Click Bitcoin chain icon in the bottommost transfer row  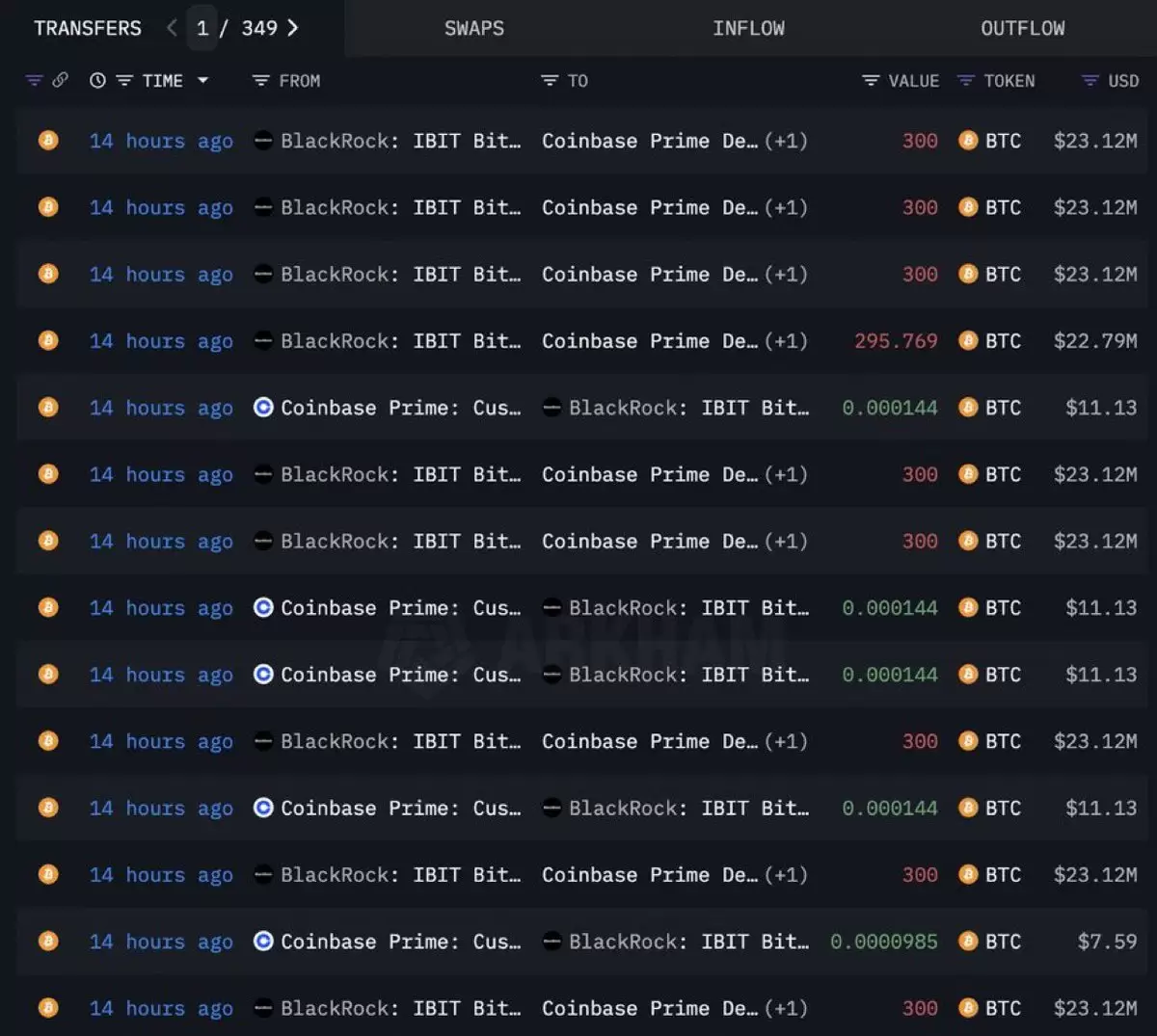click(47, 1007)
